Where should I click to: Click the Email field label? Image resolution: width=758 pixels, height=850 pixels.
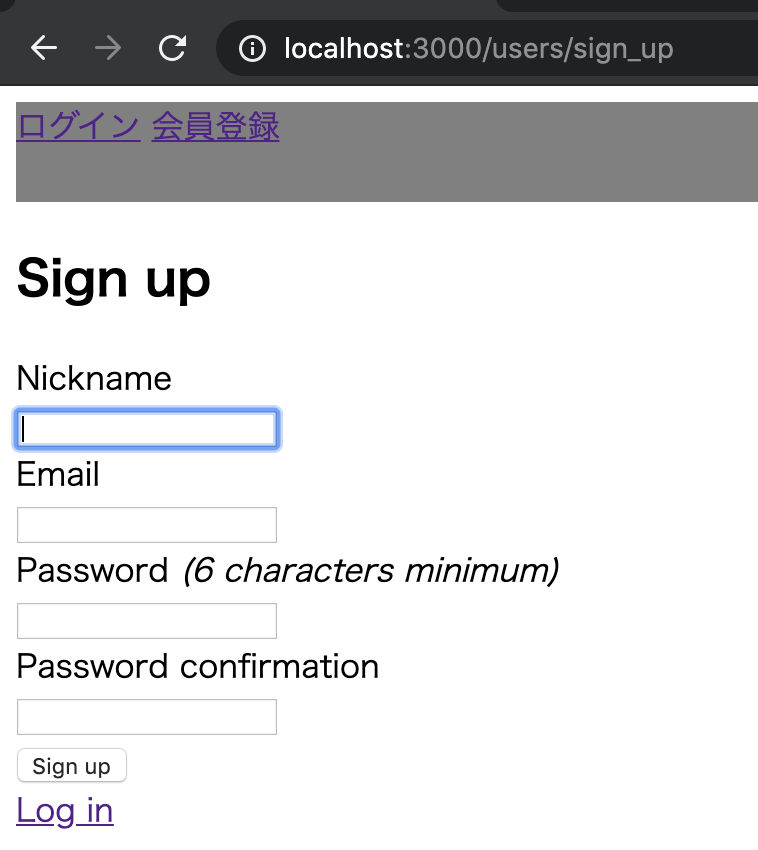pyautogui.click(x=57, y=474)
